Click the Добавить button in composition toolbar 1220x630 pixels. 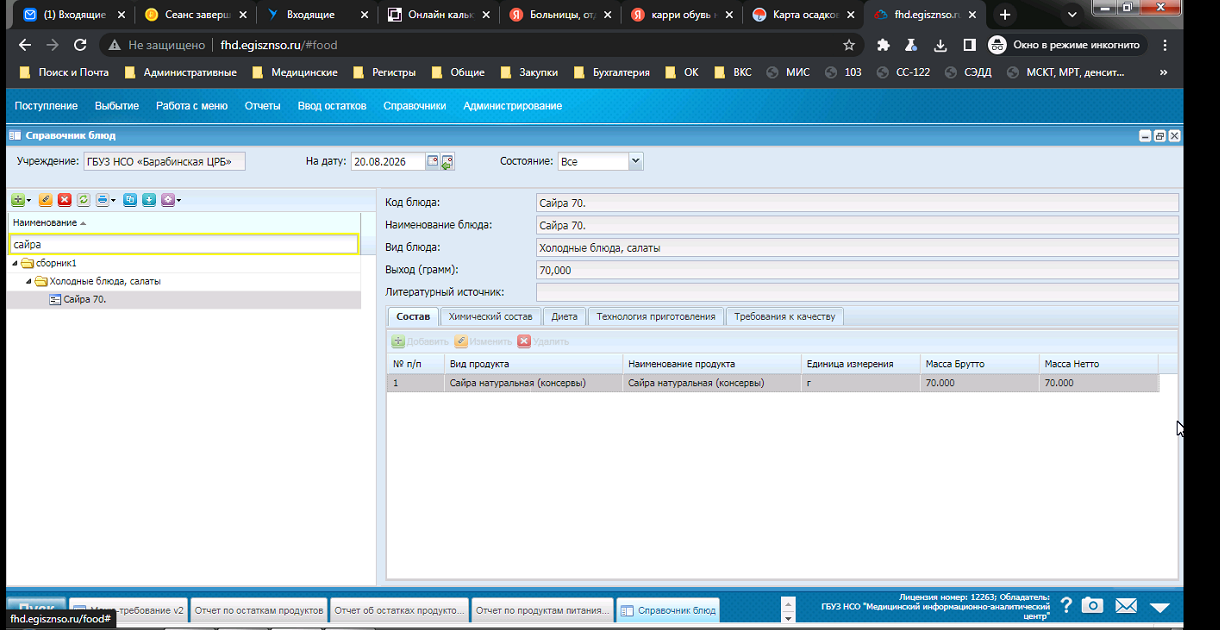tap(420, 342)
